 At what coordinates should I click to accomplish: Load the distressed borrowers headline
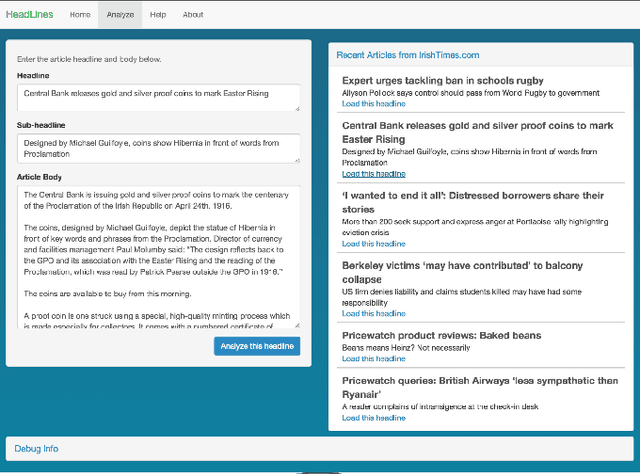point(373,244)
